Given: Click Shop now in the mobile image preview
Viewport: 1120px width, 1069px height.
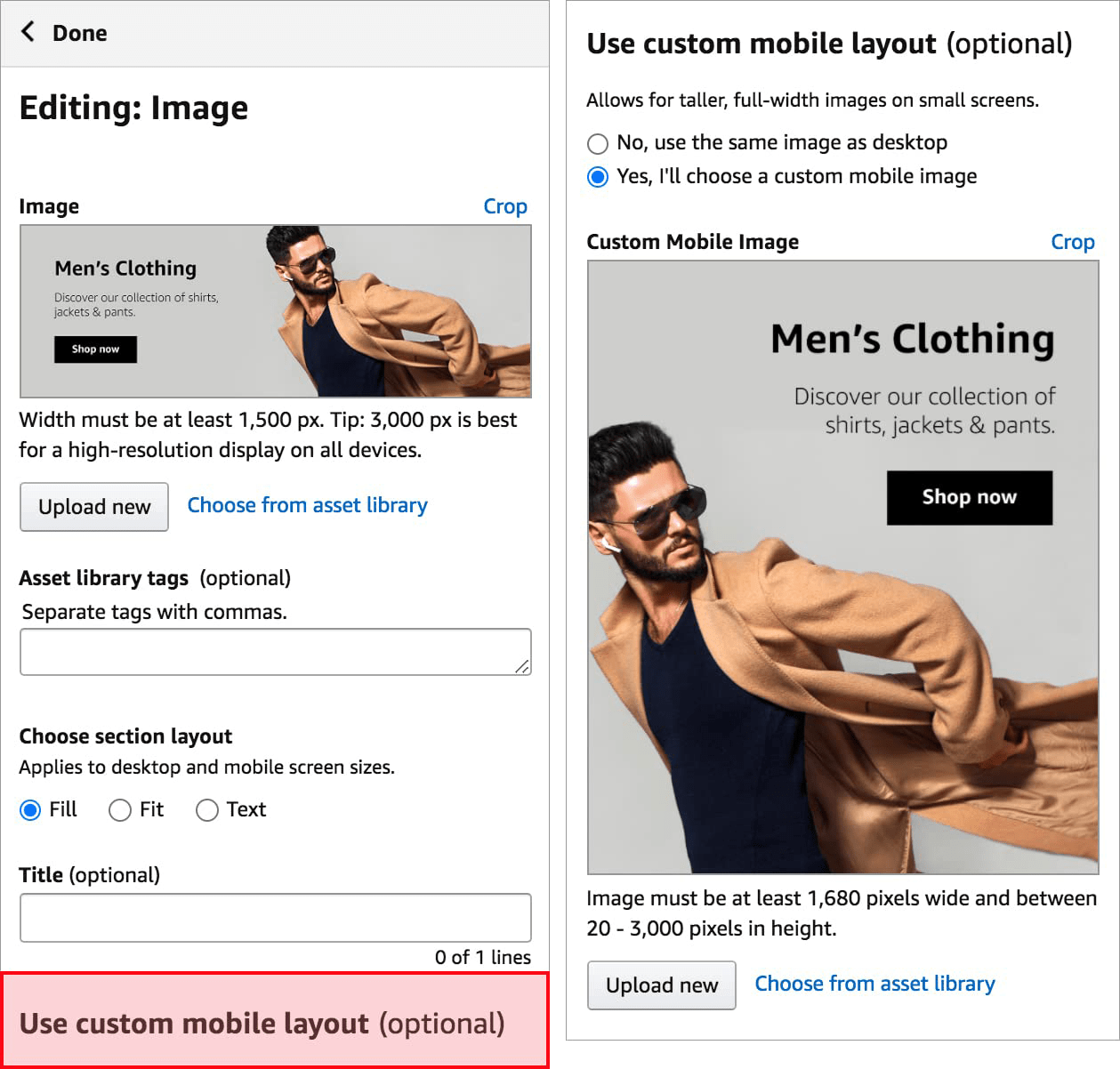Looking at the screenshot, I should pos(969,497).
